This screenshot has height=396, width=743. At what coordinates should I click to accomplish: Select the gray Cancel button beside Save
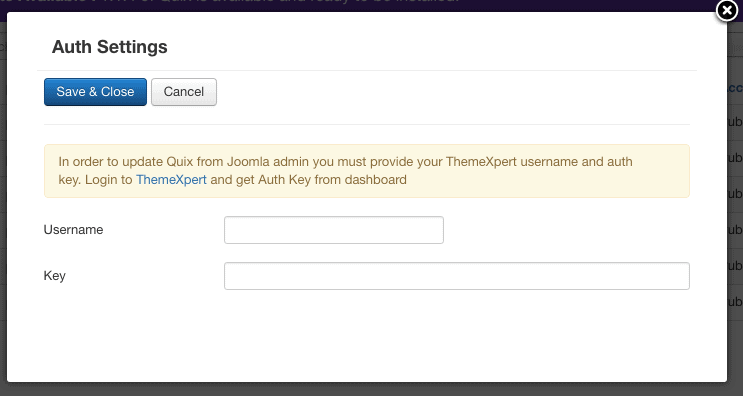point(184,92)
